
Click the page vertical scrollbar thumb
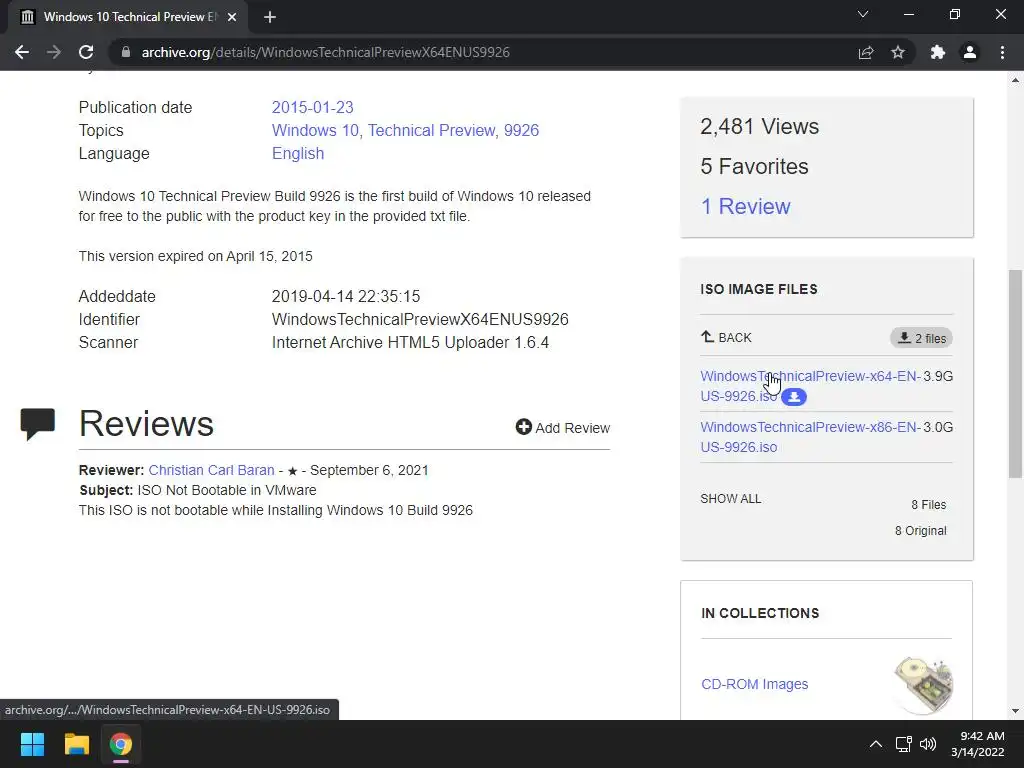[1015, 374]
